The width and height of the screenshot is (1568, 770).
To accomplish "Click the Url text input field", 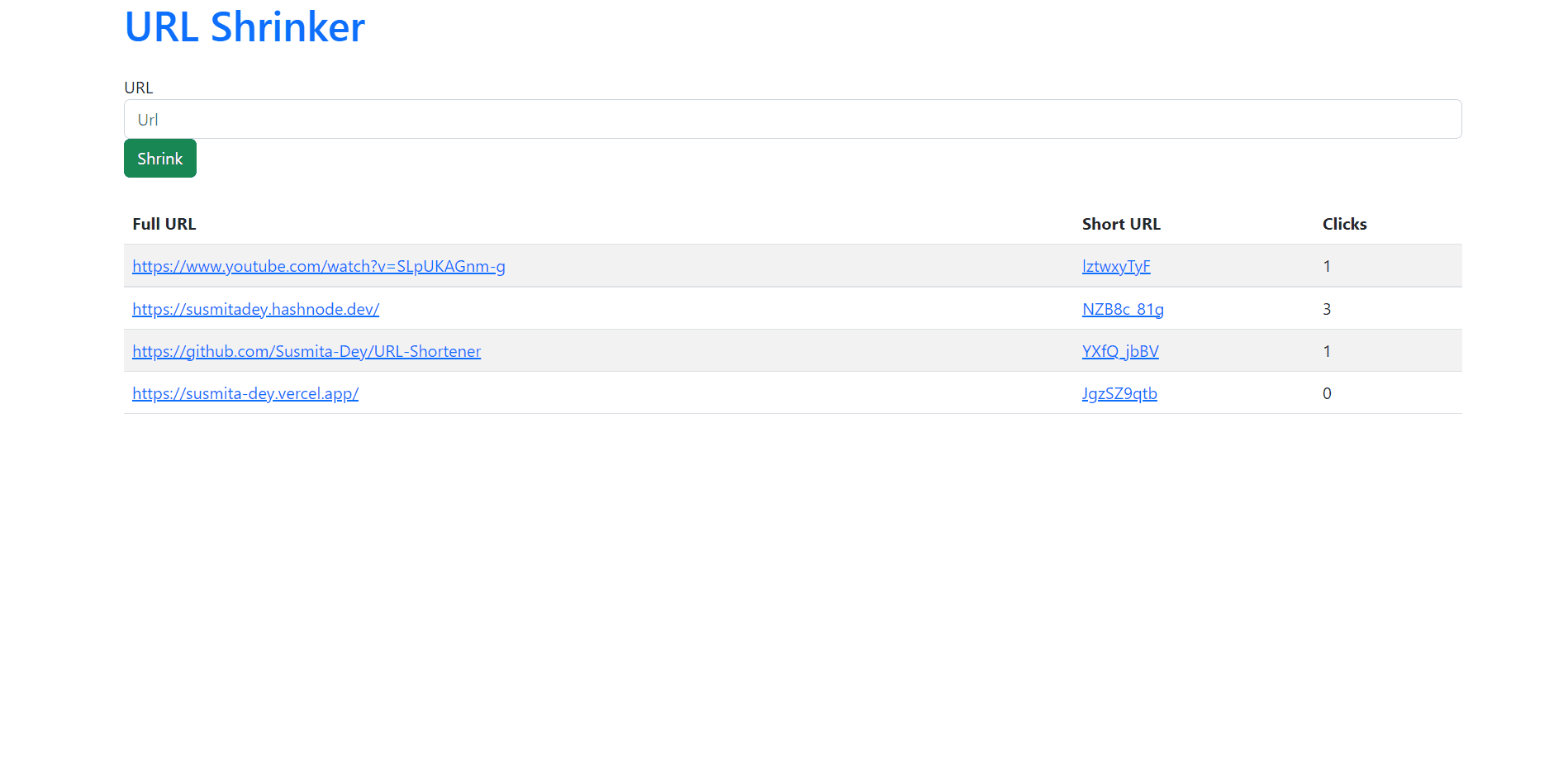I will coord(791,119).
